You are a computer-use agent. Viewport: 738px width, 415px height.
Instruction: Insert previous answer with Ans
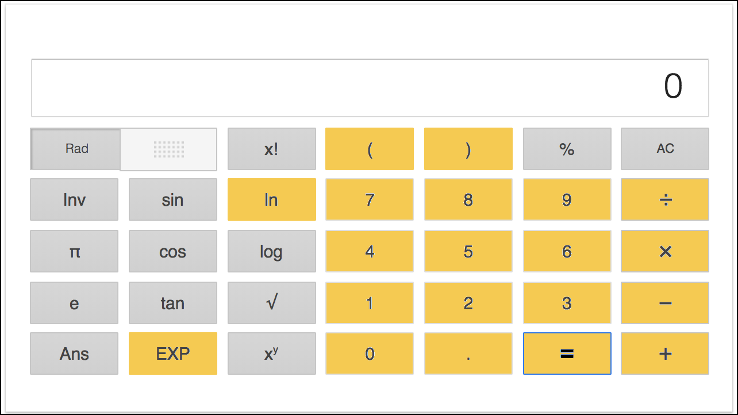pyautogui.click(x=74, y=354)
